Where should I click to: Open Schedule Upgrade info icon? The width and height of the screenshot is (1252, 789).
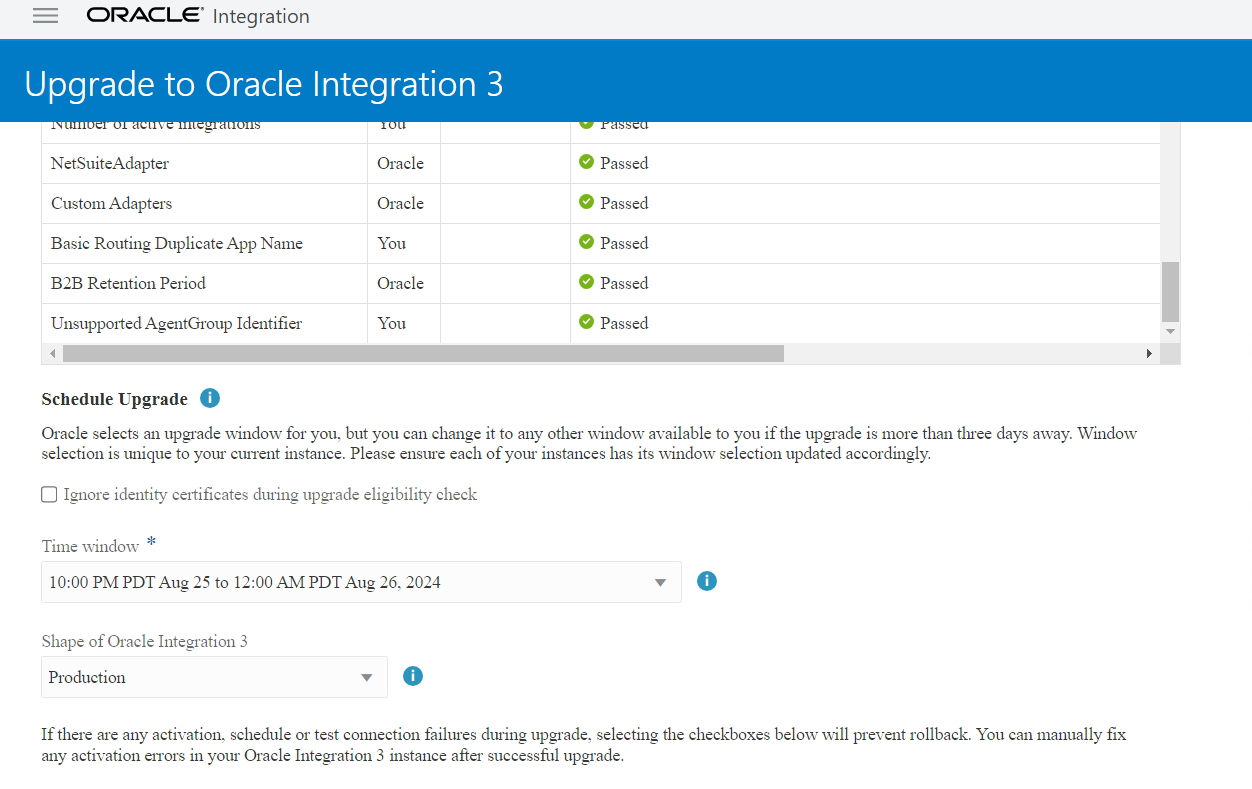(210, 398)
